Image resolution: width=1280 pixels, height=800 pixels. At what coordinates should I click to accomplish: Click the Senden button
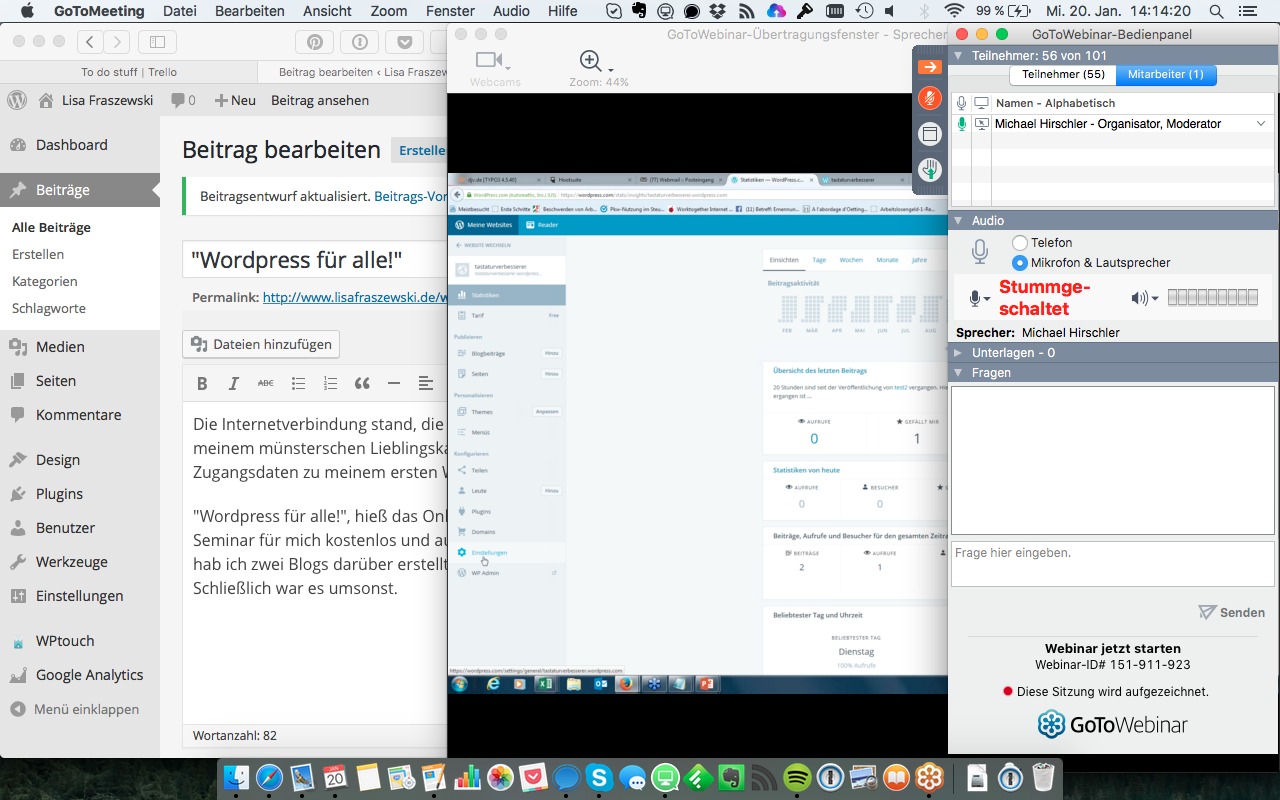tap(1232, 612)
